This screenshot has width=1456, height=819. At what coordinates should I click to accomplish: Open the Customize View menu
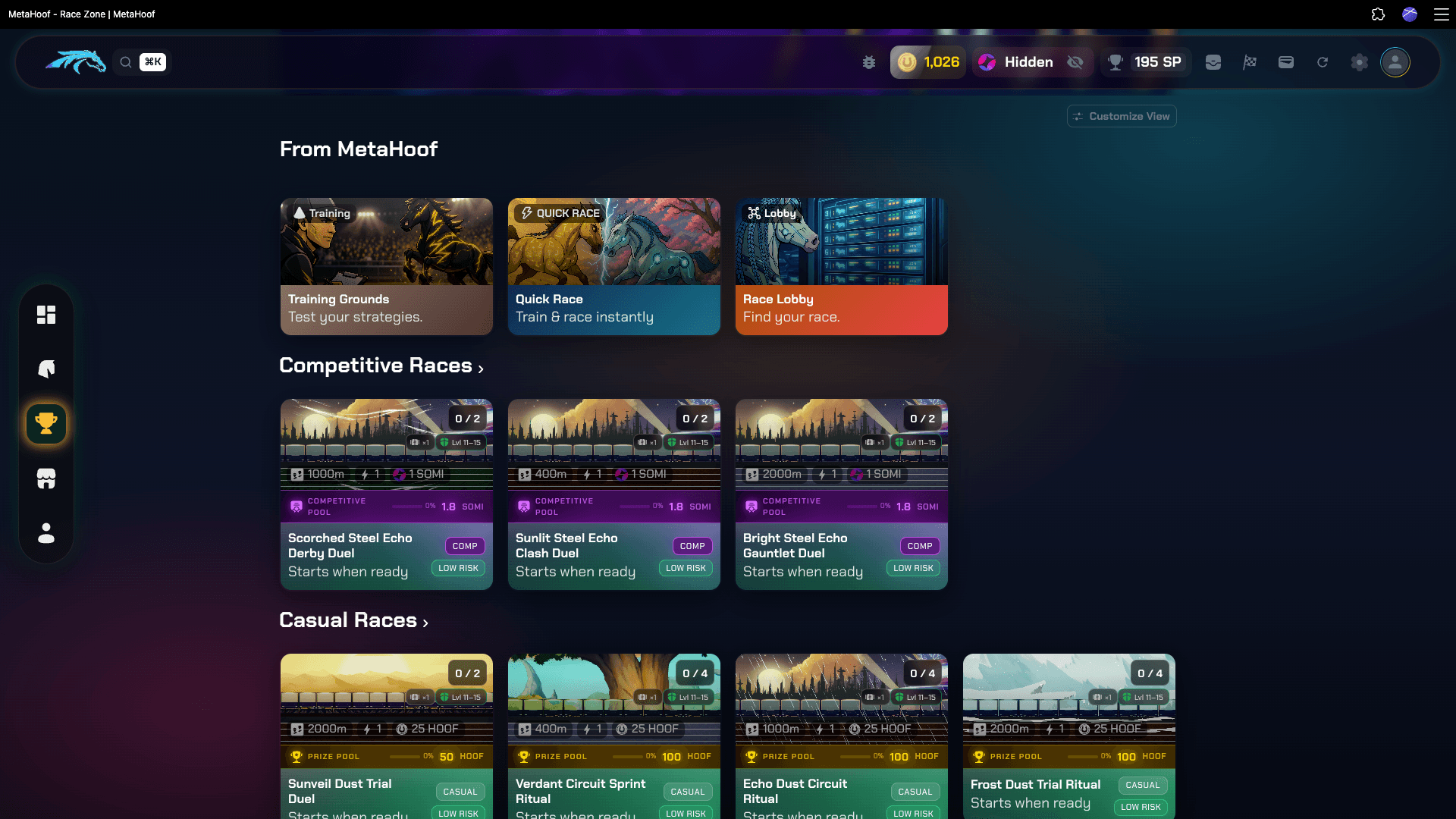1121,116
